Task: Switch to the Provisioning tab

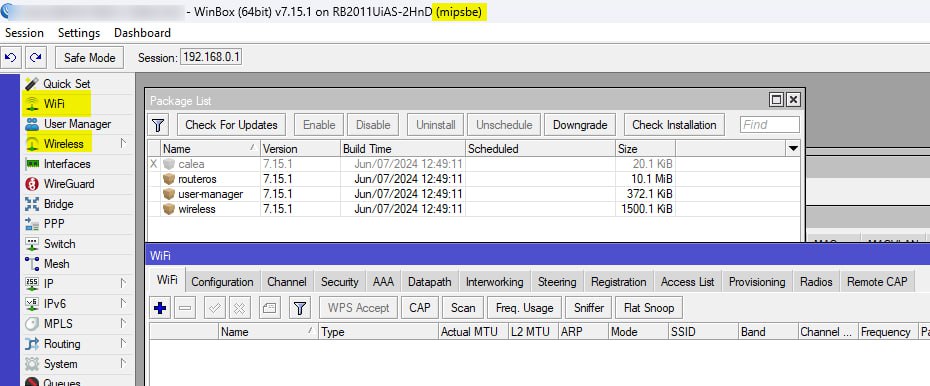Action: (757, 282)
